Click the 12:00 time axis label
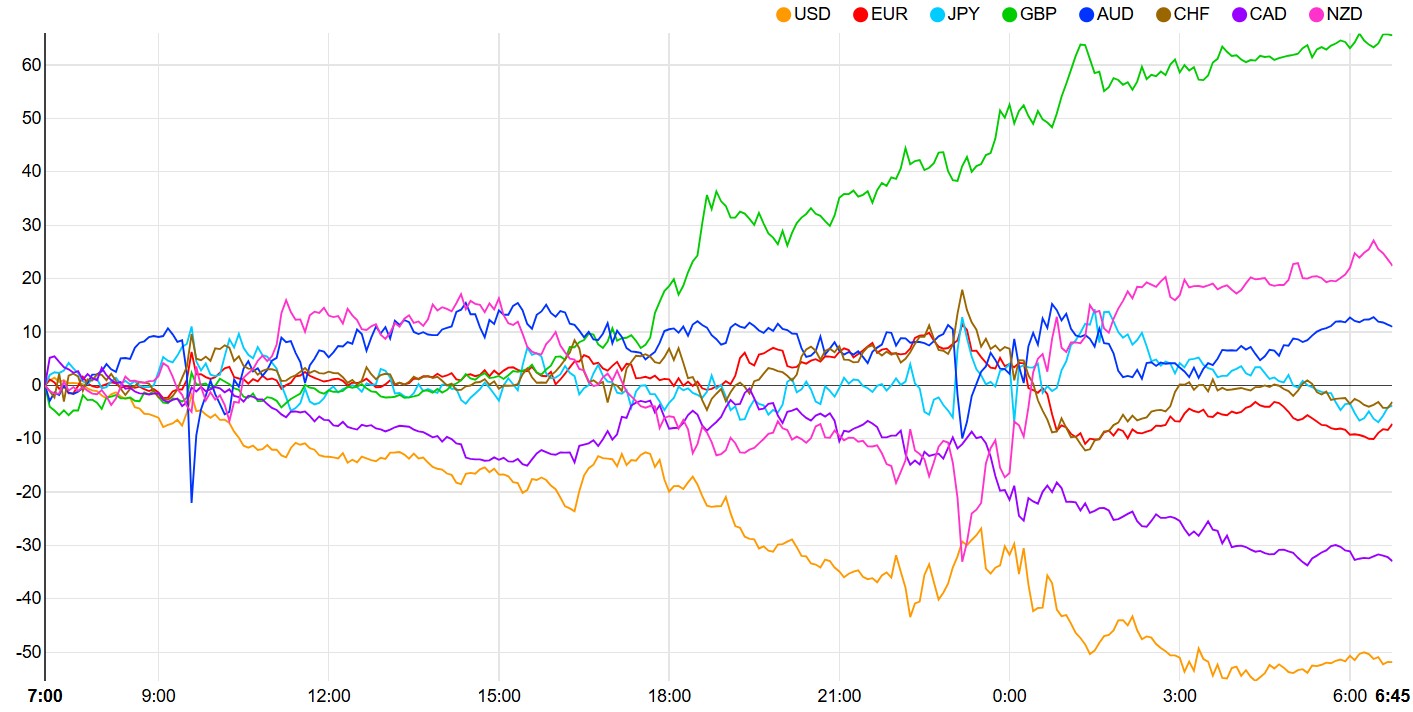Screen dimensions: 1413x712 (x=329, y=695)
